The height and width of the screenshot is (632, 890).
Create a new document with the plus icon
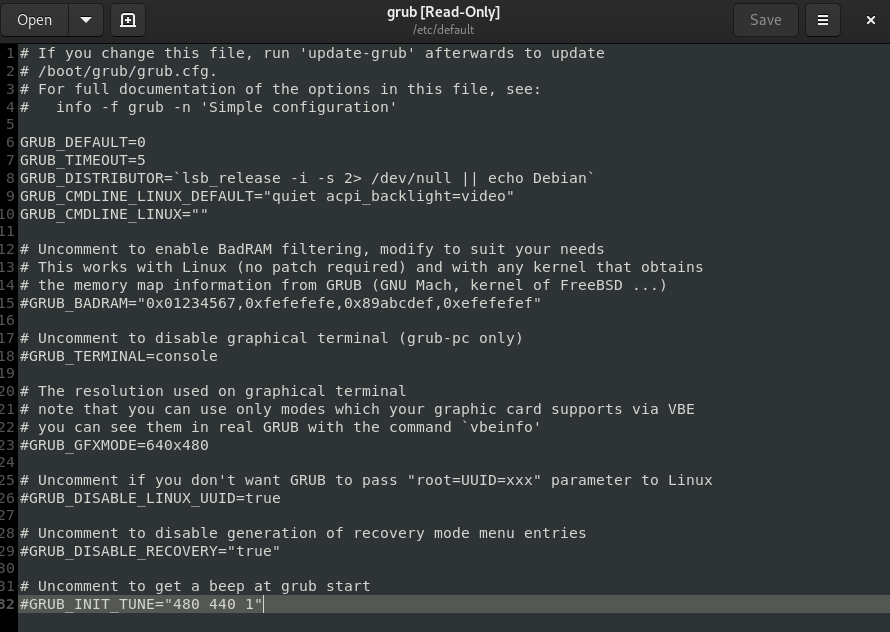(x=128, y=20)
